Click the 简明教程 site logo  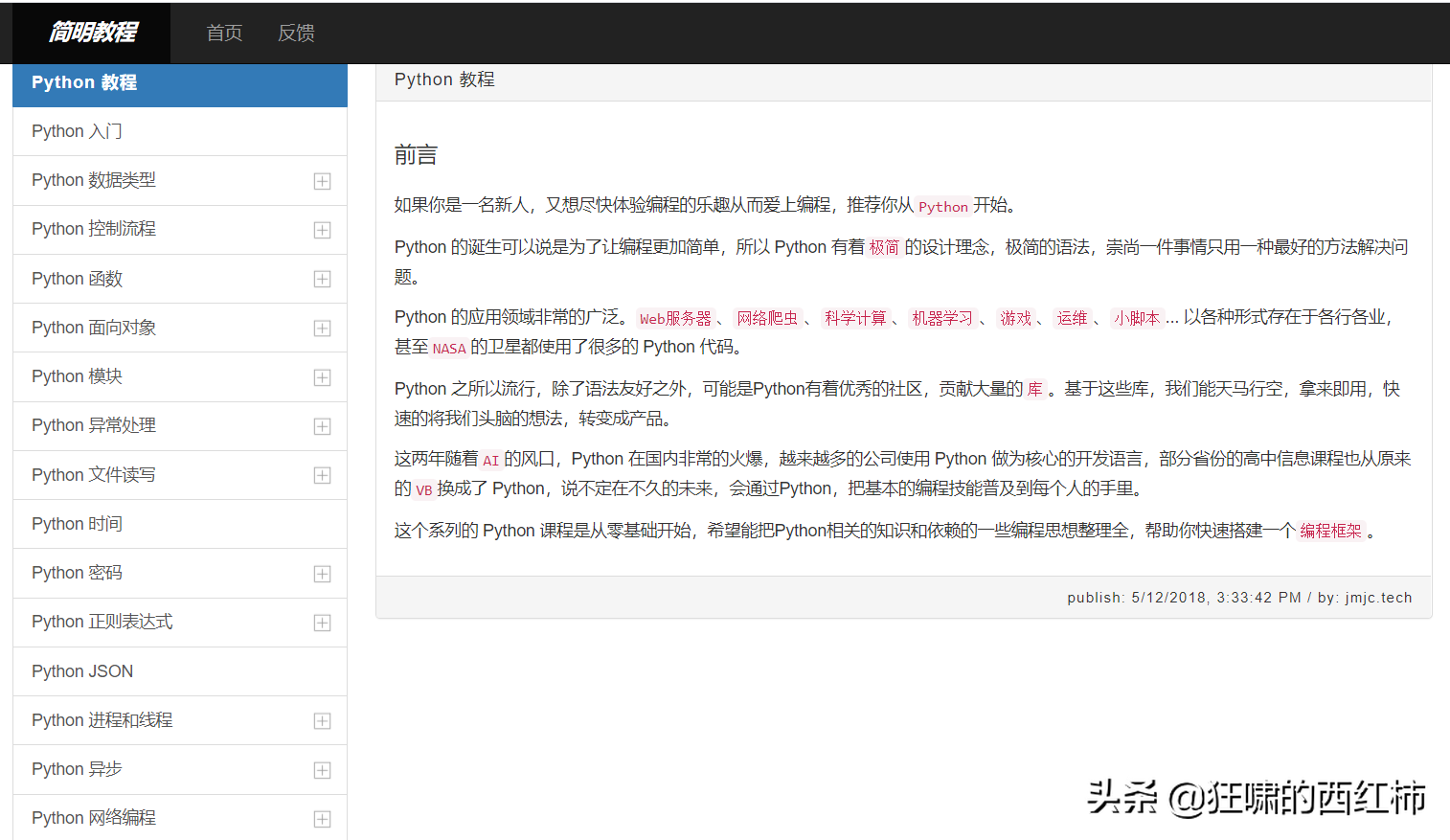click(x=93, y=33)
